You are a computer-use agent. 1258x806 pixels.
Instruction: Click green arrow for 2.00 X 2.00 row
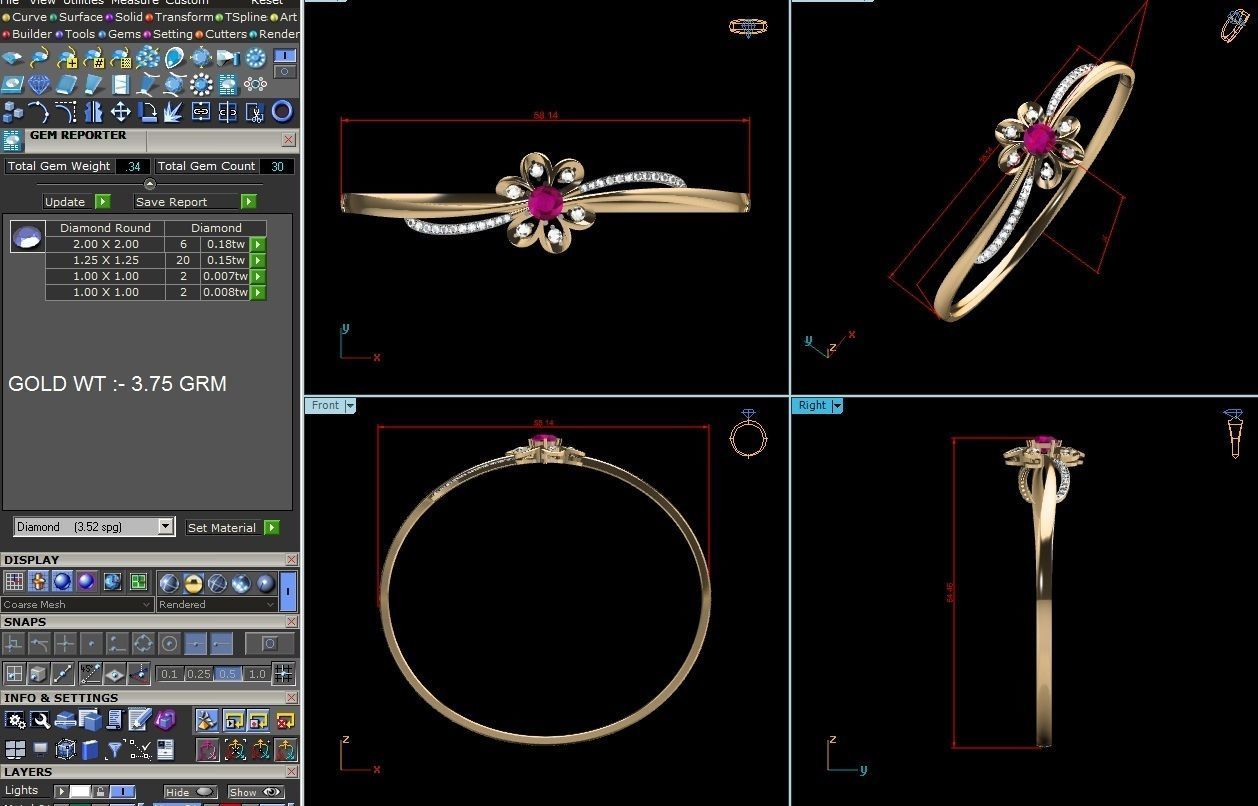(x=257, y=244)
